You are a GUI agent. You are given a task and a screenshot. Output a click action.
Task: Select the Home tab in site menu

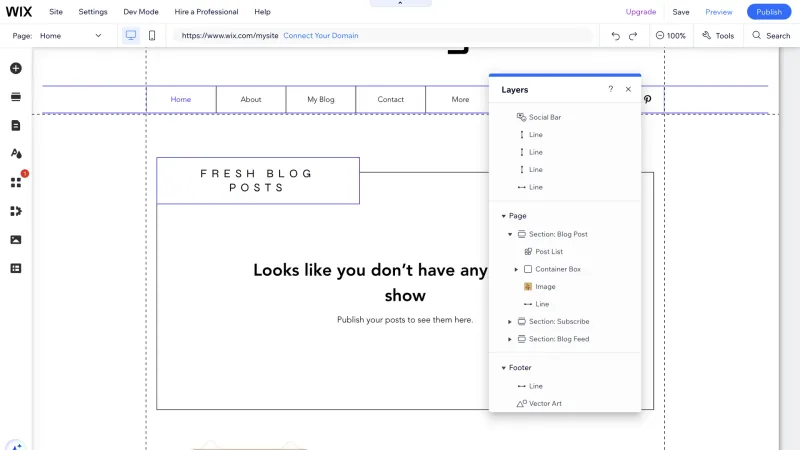(x=181, y=99)
